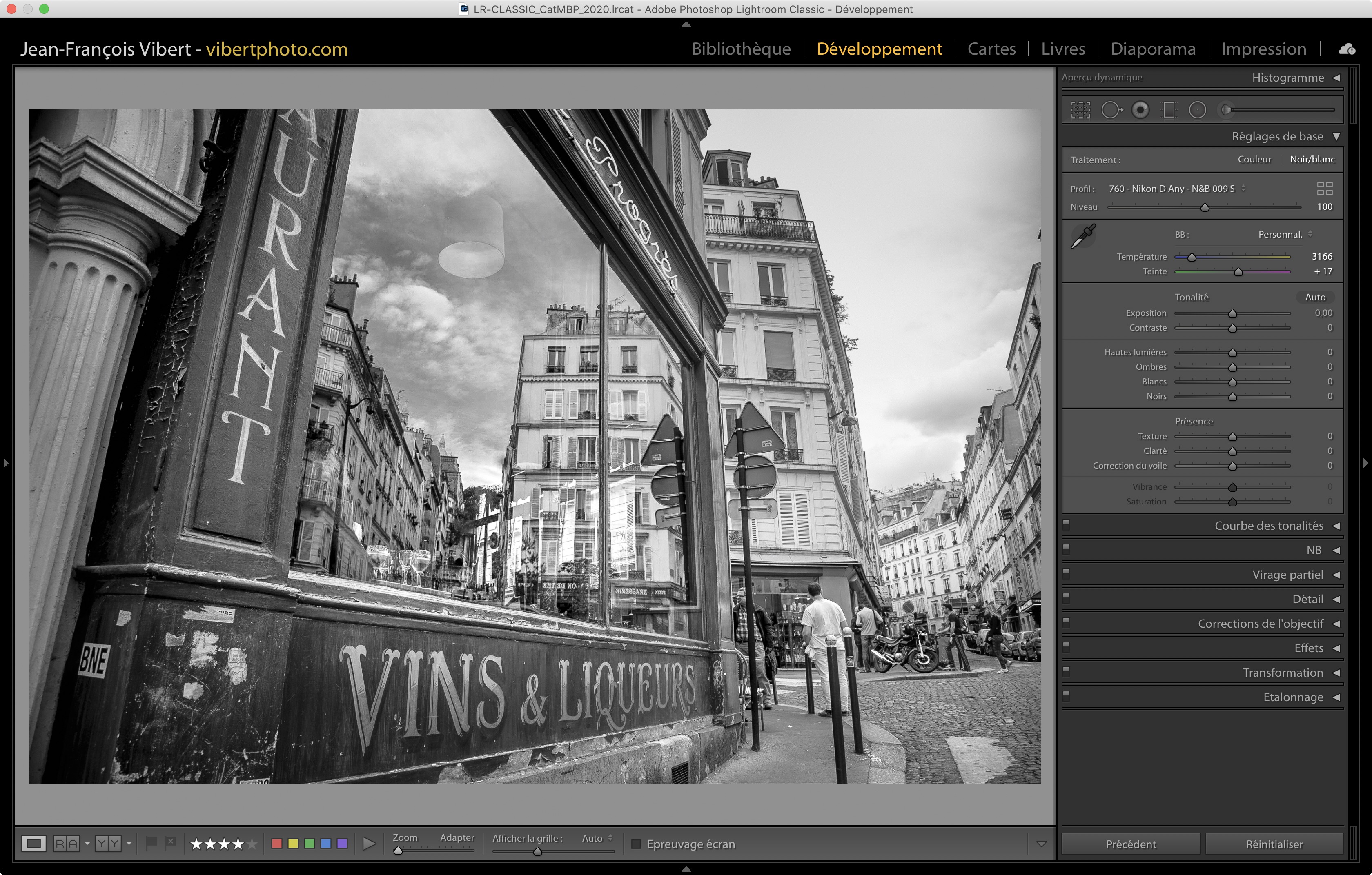Switch to the Bibliothèque module

point(741,49)
